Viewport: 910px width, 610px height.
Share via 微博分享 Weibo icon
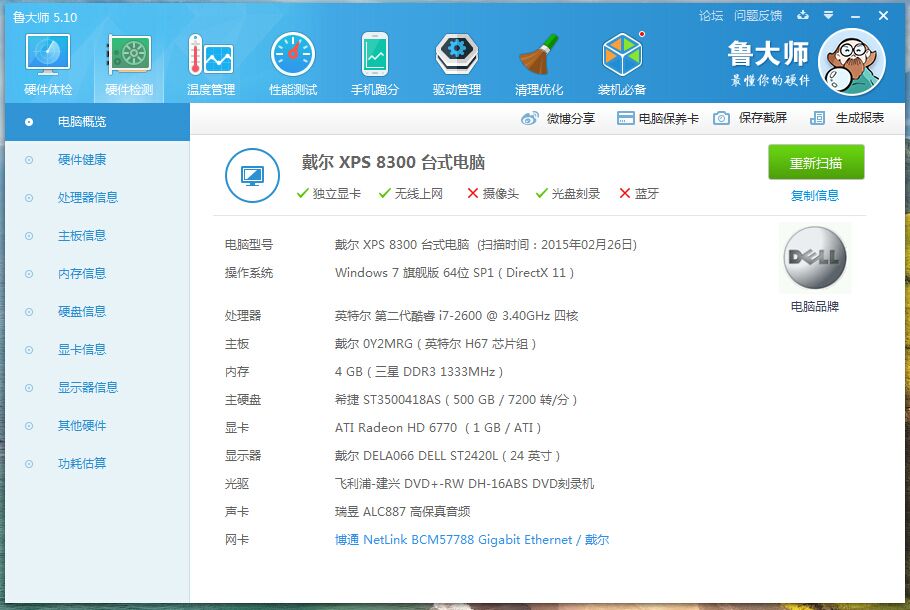(x=558, y=118)
